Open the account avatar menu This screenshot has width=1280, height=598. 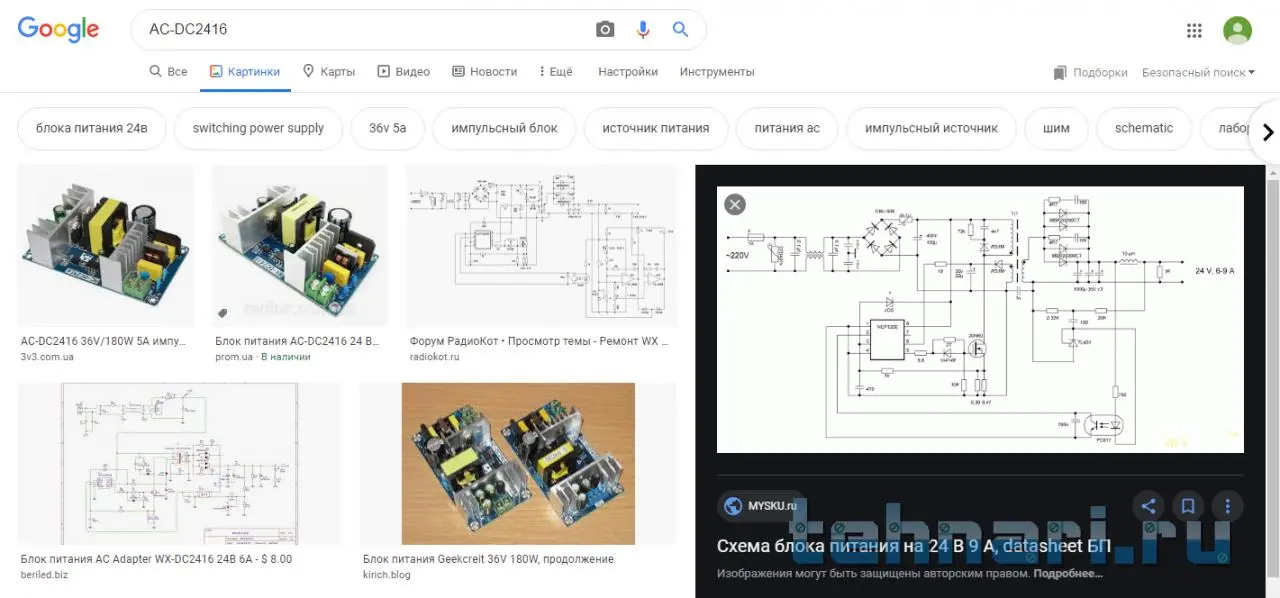point(1237,30)
